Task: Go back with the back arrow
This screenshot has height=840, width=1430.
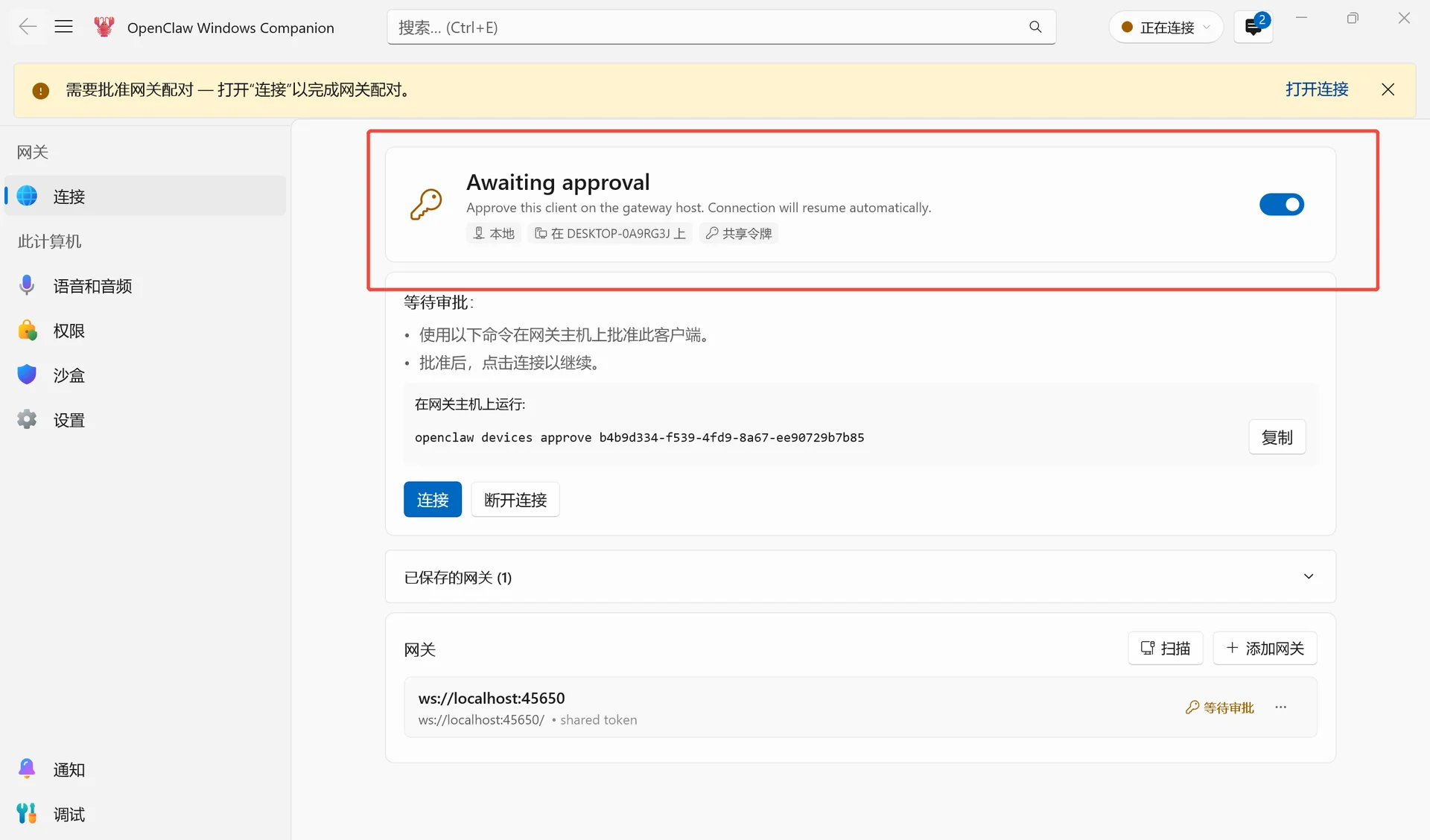Action: (28, 27)
